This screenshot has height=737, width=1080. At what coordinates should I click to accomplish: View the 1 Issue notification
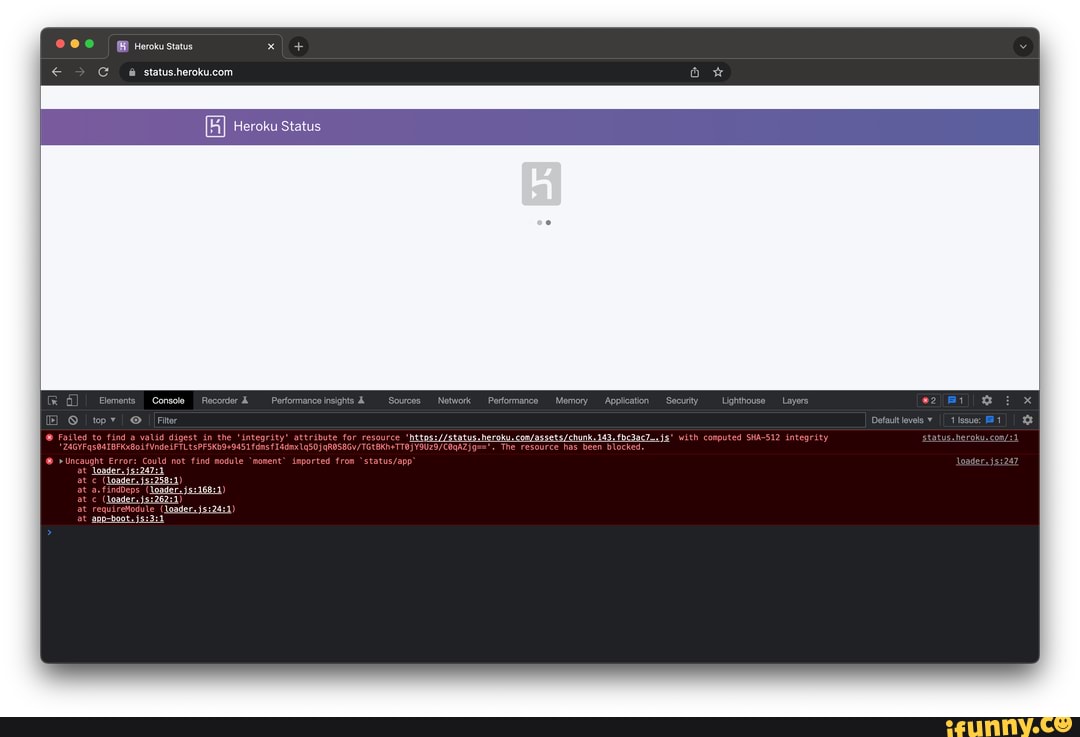tap(975, 419)
